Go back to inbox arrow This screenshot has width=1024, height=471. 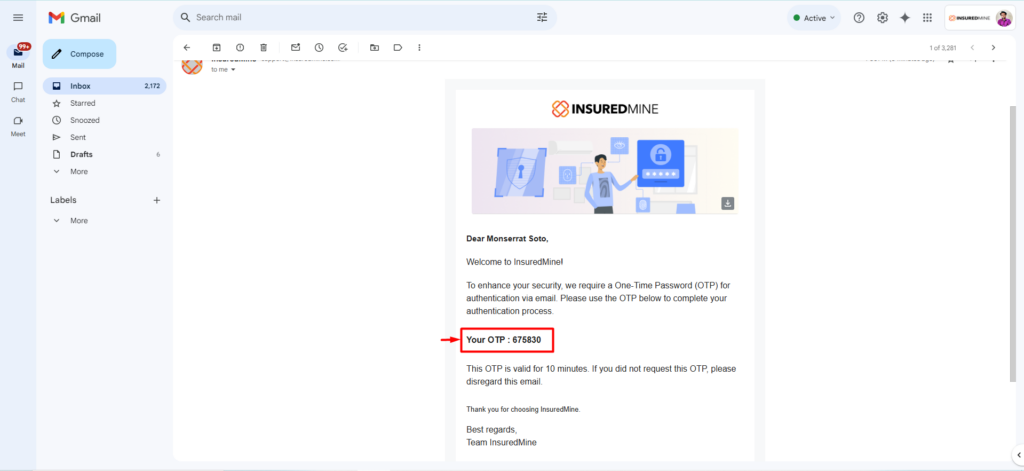pyautogui.click(x=187, y=48)
